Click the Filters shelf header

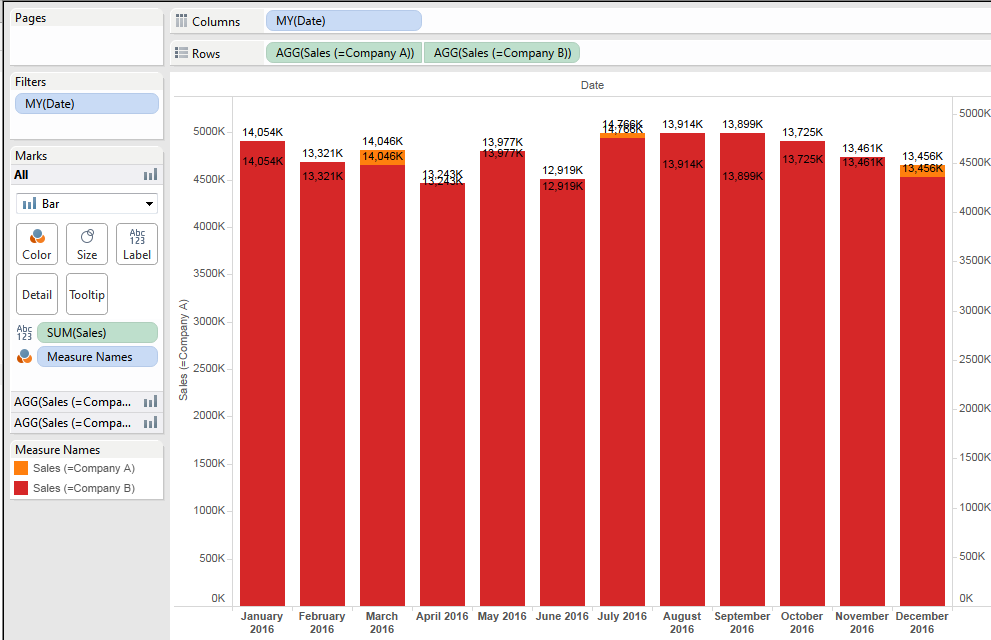(30, 82)
